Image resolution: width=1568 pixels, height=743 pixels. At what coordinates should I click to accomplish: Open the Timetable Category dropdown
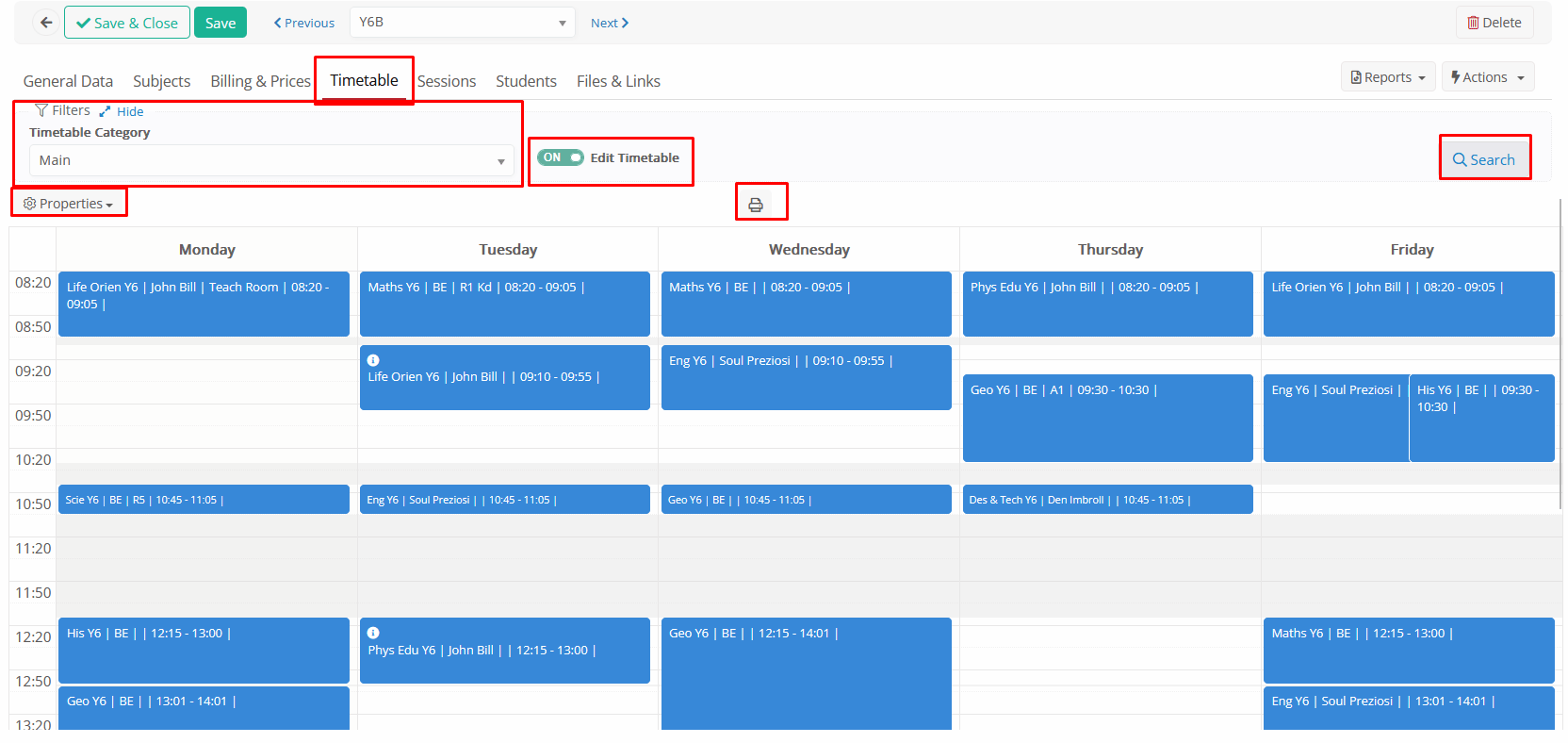point(271,160)
